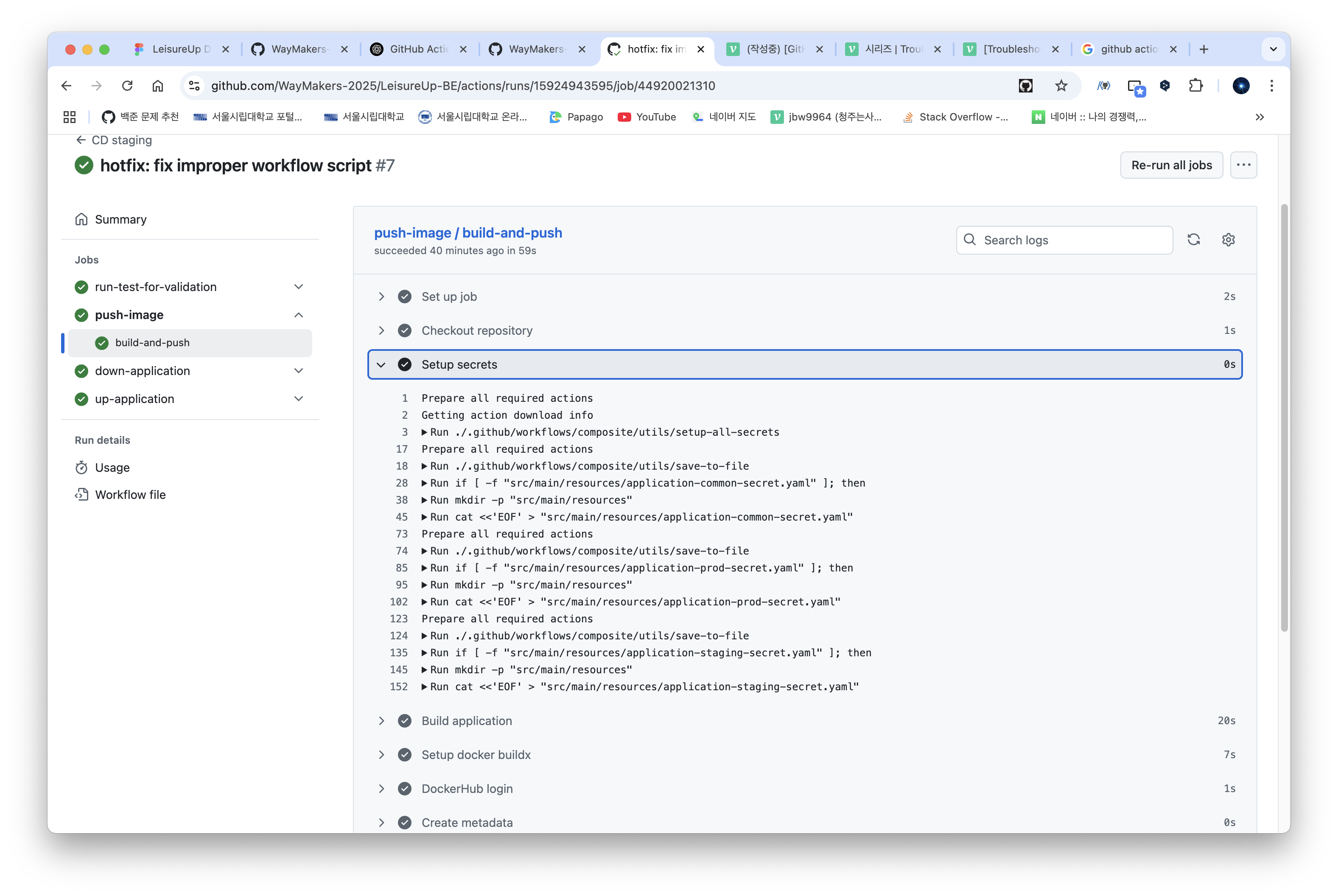Open the Summary sidebar item
1338x896 pixels.
tap(120, 219)
